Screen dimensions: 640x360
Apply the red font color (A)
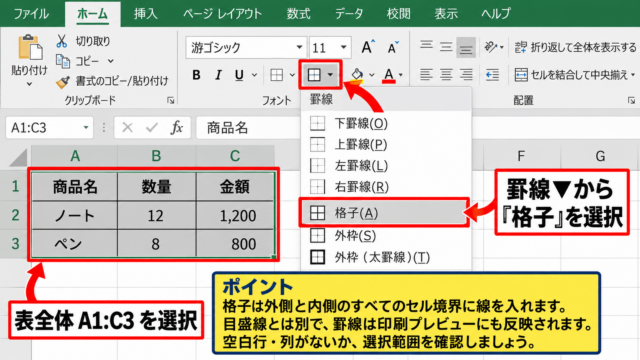pos(389,75)
